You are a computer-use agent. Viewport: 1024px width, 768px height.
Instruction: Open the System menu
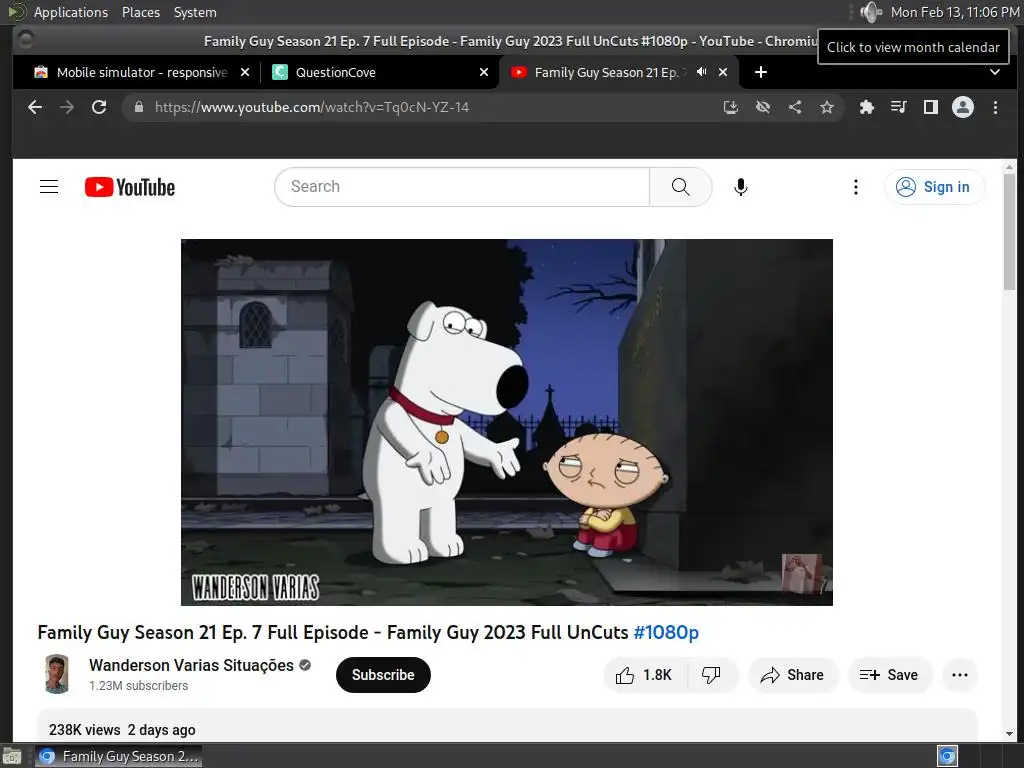click(195, 12)
